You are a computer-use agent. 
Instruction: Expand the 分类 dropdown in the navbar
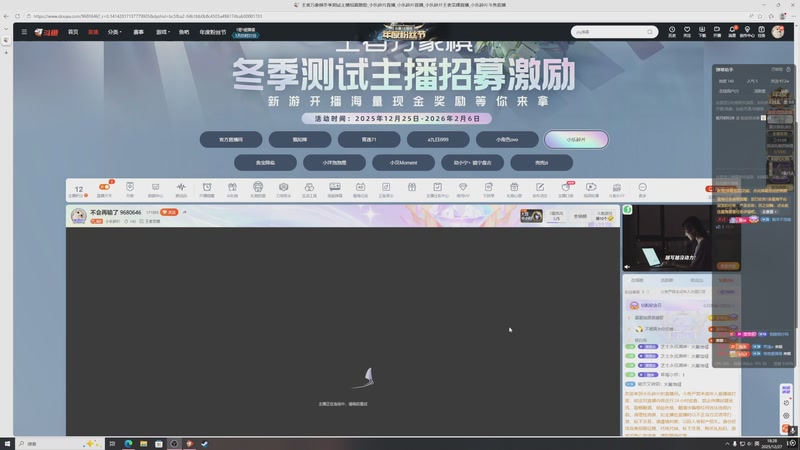click(114, 32)
